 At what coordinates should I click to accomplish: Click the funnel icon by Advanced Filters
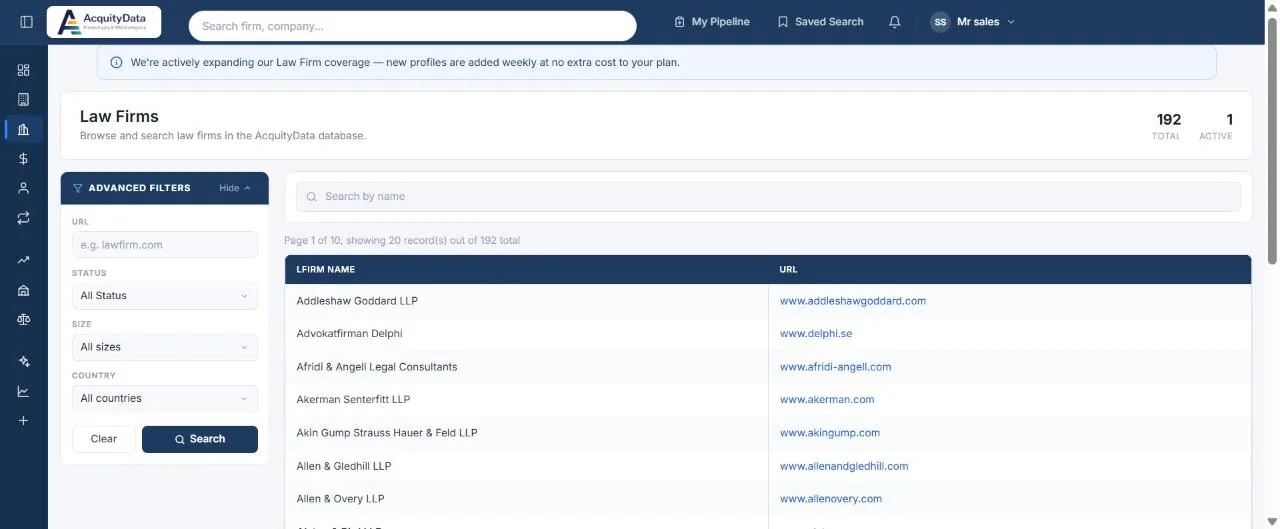coord(78,188)
